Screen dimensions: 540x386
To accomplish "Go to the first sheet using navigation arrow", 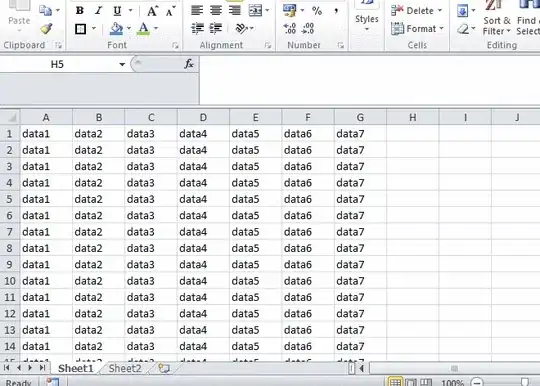I will pos(6,368).
